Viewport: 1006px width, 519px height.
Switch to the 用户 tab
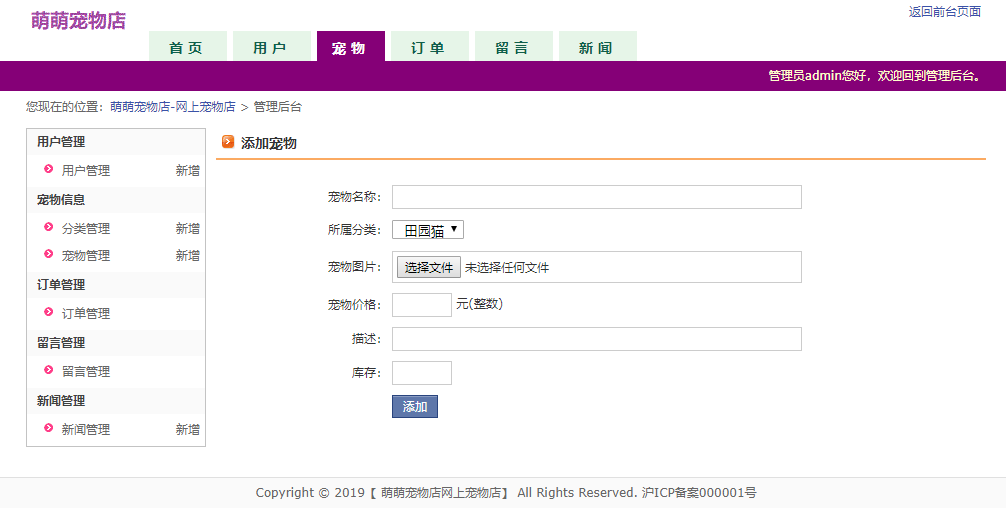point(271,46)
